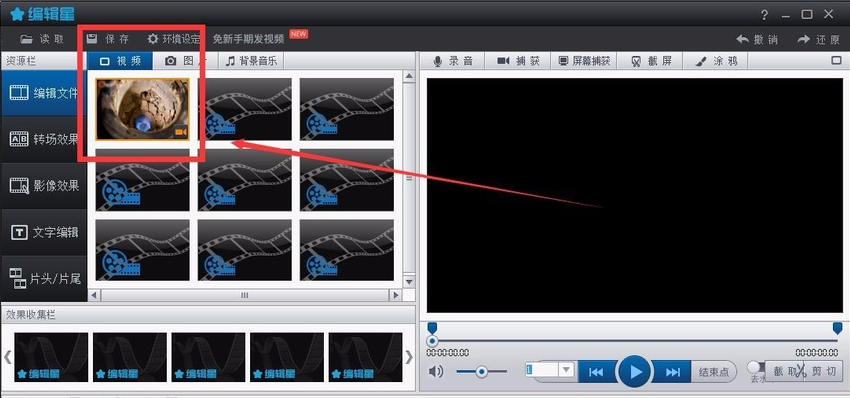Switch to the 图片 camera tab
The image size is (850, 398).
tap(186, 61)
